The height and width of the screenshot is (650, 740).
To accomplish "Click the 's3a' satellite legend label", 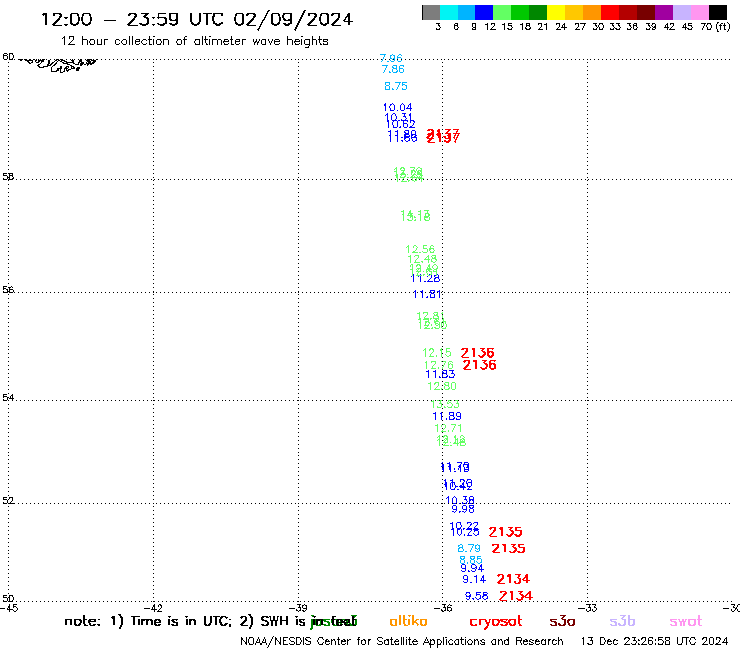I will 562,621.
